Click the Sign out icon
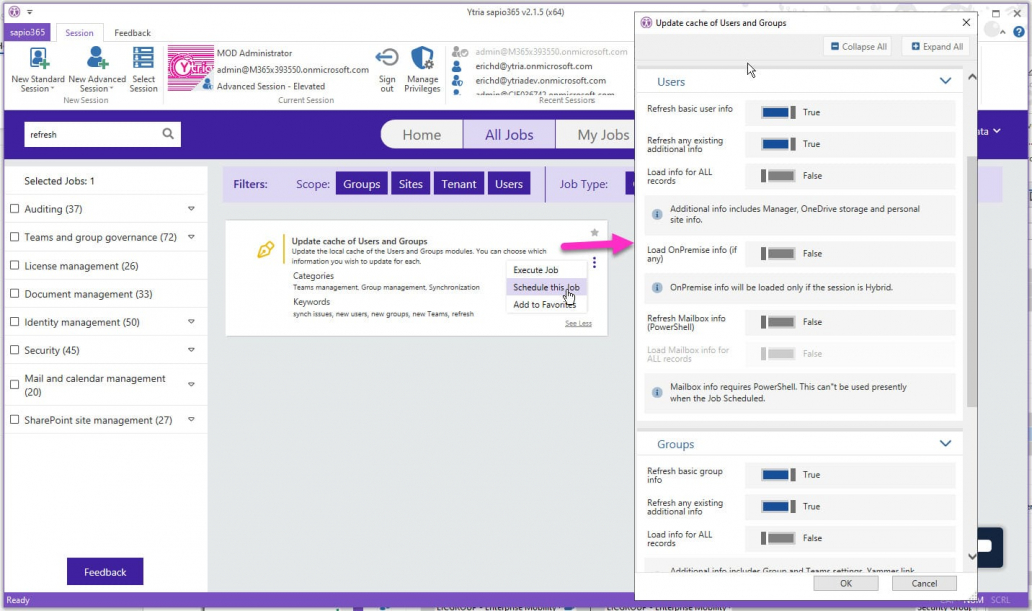Screen dimensions: 1032x611 (x=387, y=58)
